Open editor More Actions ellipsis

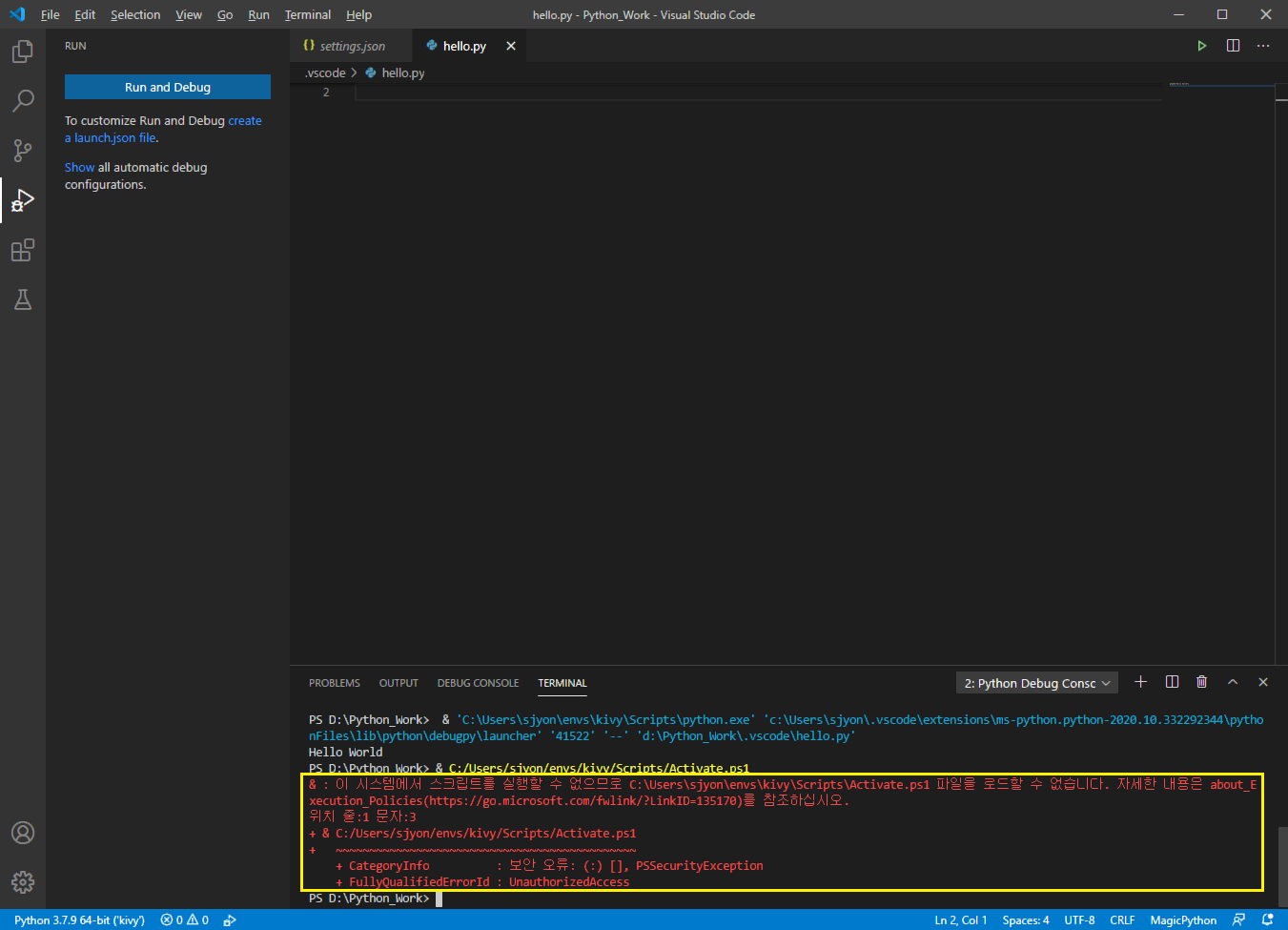pos(1263,46)
